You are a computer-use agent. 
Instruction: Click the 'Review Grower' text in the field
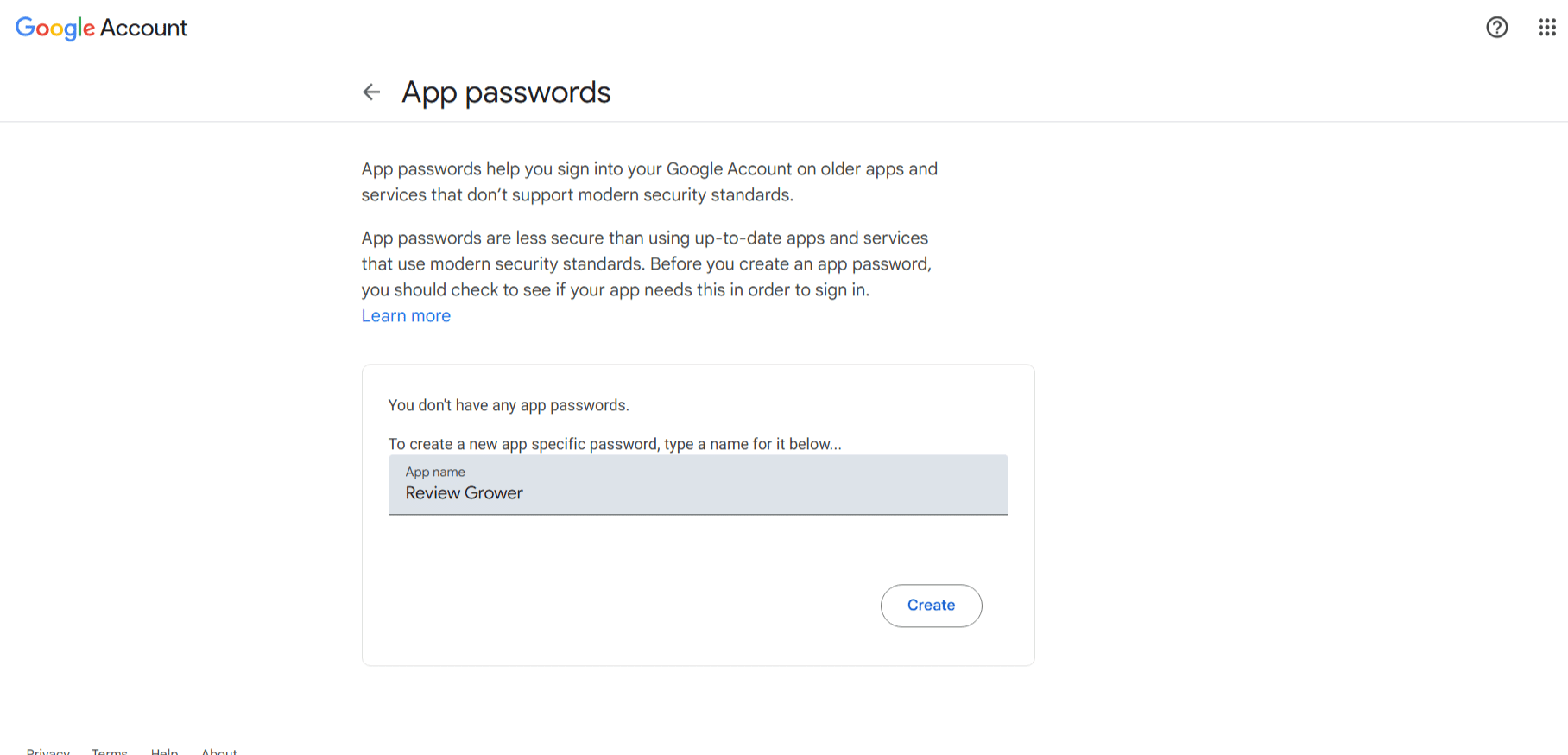pyautogui.click(x=465, y=493)
